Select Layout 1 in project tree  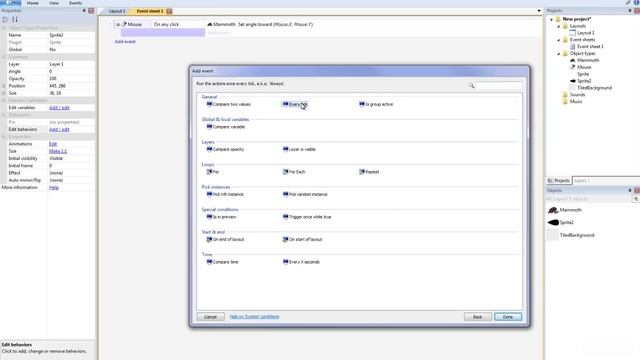585,33
